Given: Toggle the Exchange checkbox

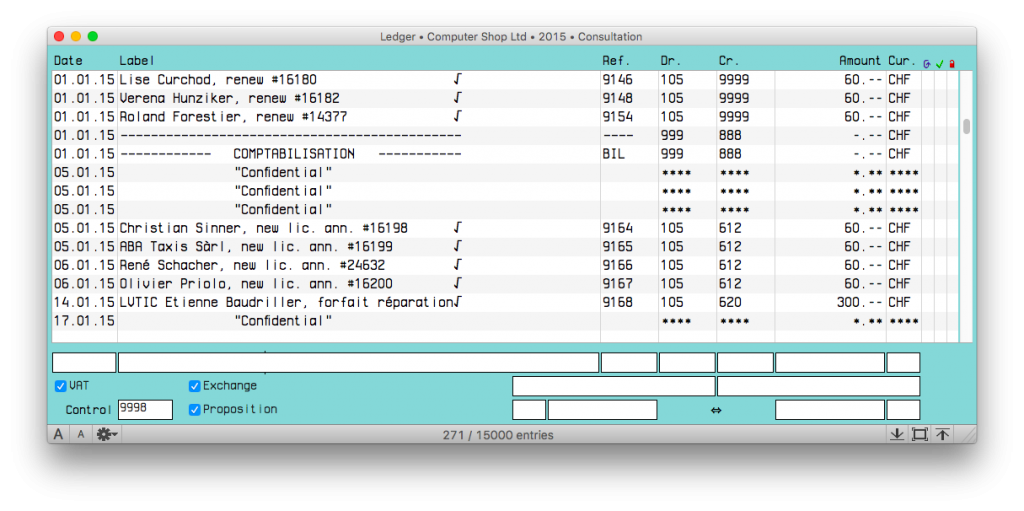Looking at the screenshot, I should [194, 386].
